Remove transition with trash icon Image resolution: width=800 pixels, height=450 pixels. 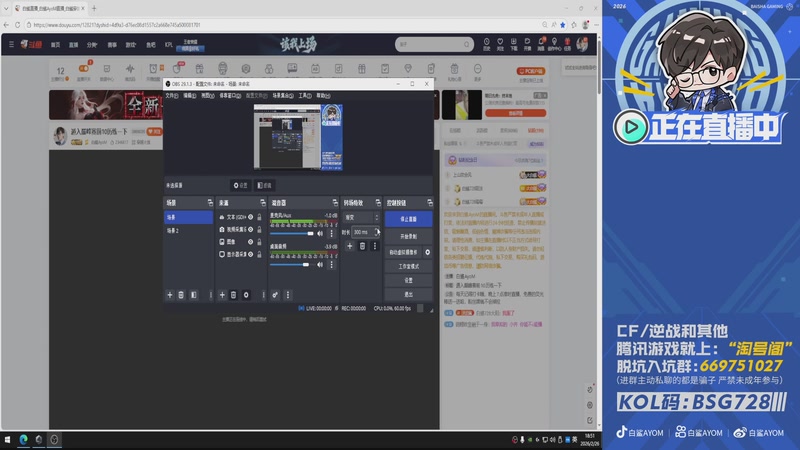click(362, 246)
